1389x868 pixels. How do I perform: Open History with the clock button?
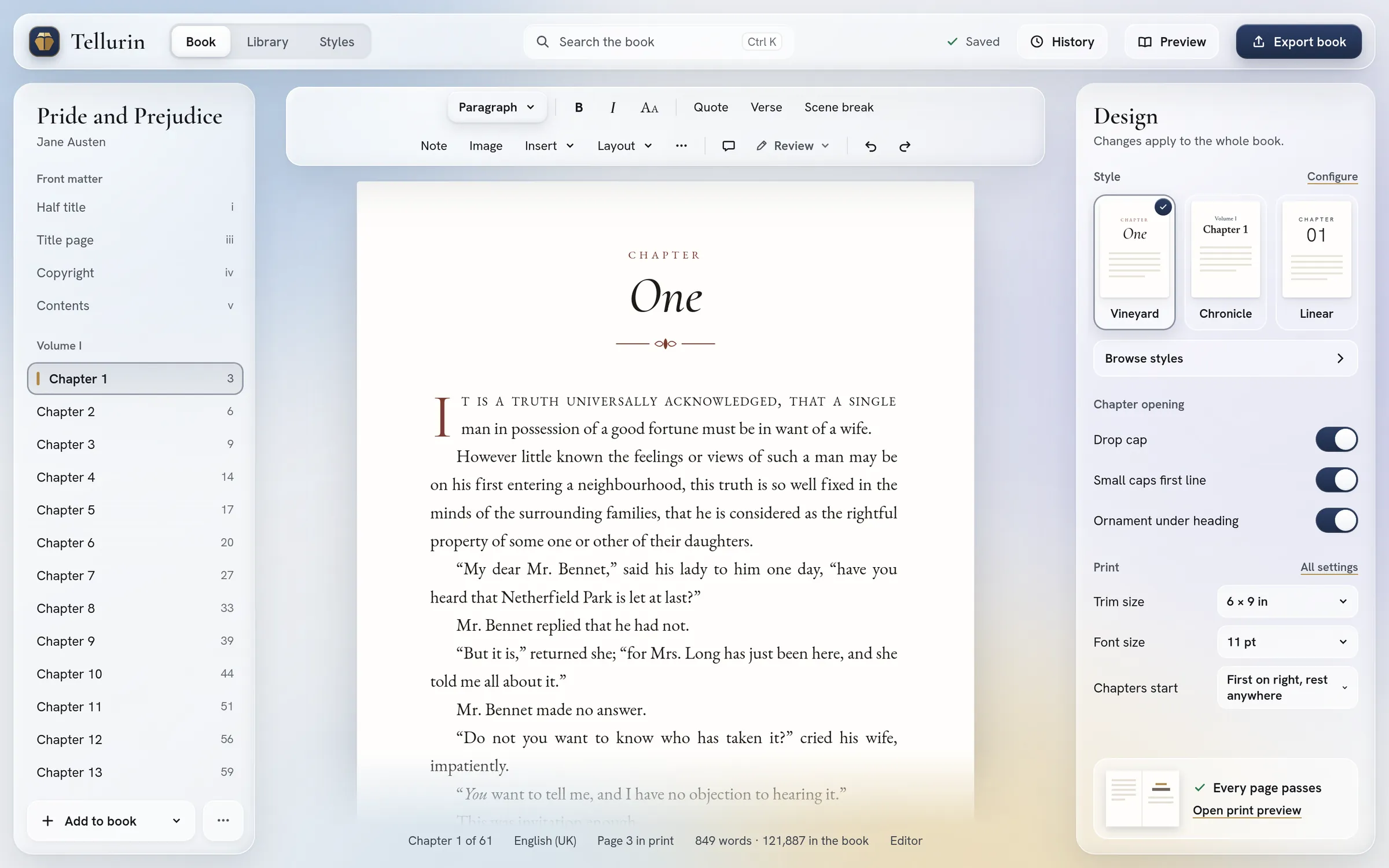point(1062,42)
